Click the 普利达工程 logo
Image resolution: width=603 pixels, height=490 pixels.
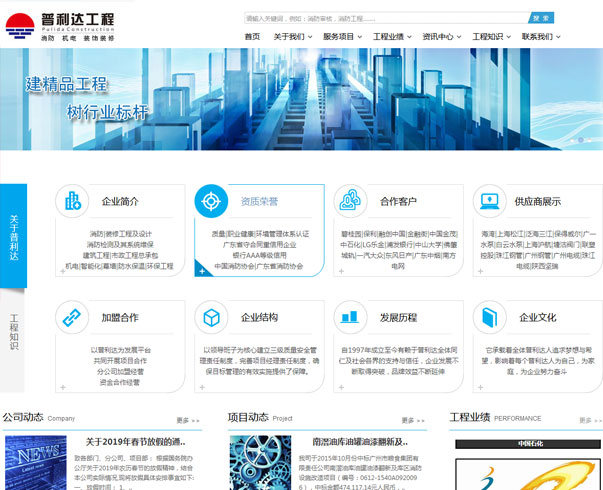[60, 25]
